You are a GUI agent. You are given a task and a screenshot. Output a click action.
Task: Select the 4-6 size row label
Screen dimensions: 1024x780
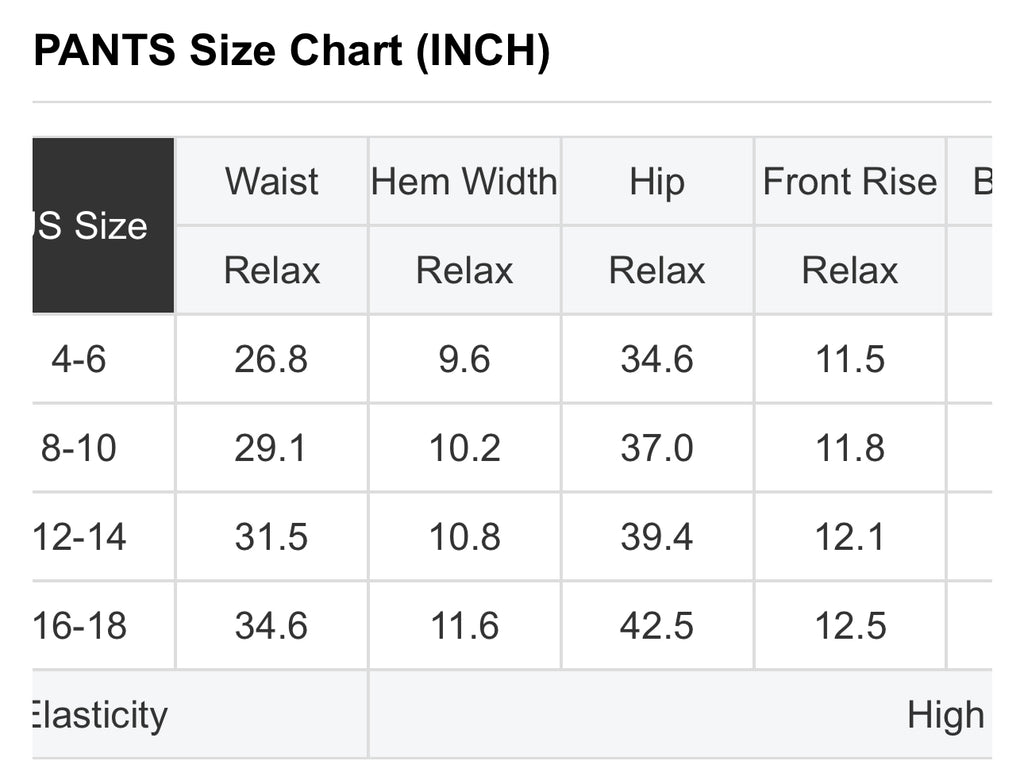[x=79, y=359]
